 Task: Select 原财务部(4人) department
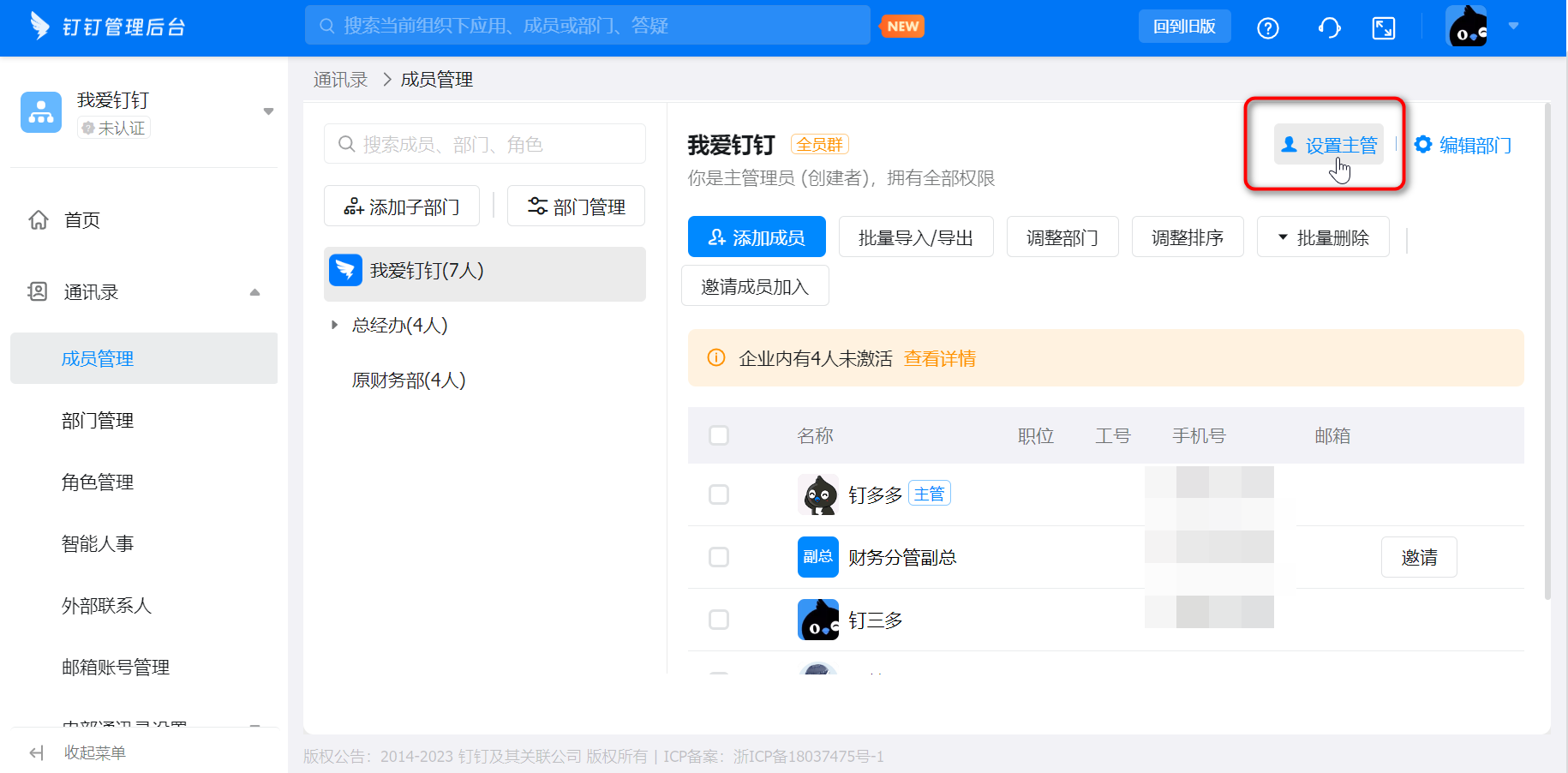409,380
